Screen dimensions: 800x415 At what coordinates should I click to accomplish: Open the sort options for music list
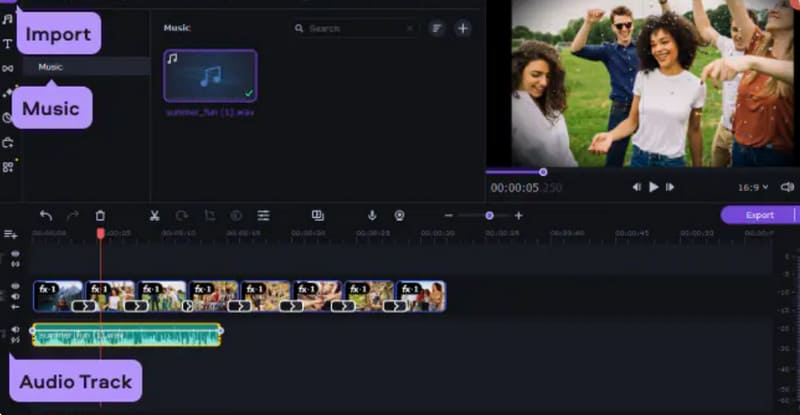(437, 29)
